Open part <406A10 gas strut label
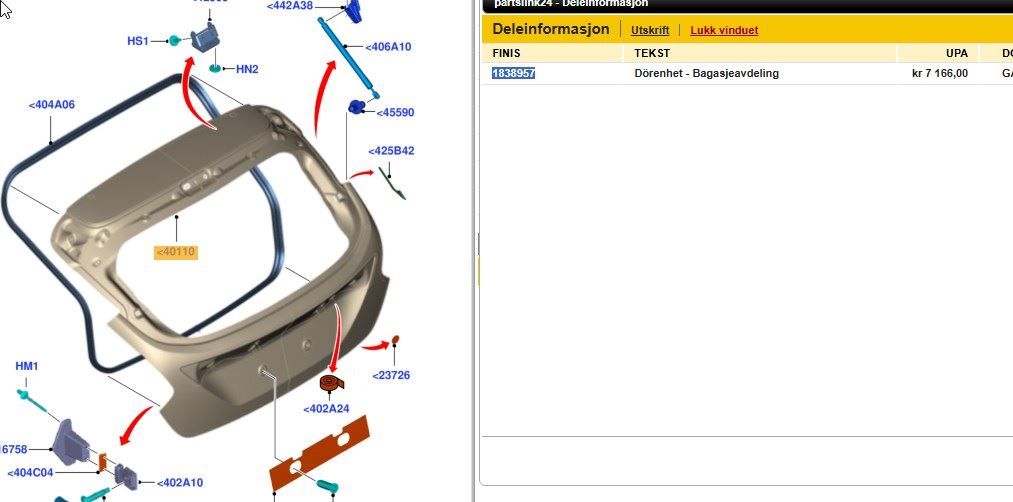 [388, 47]
